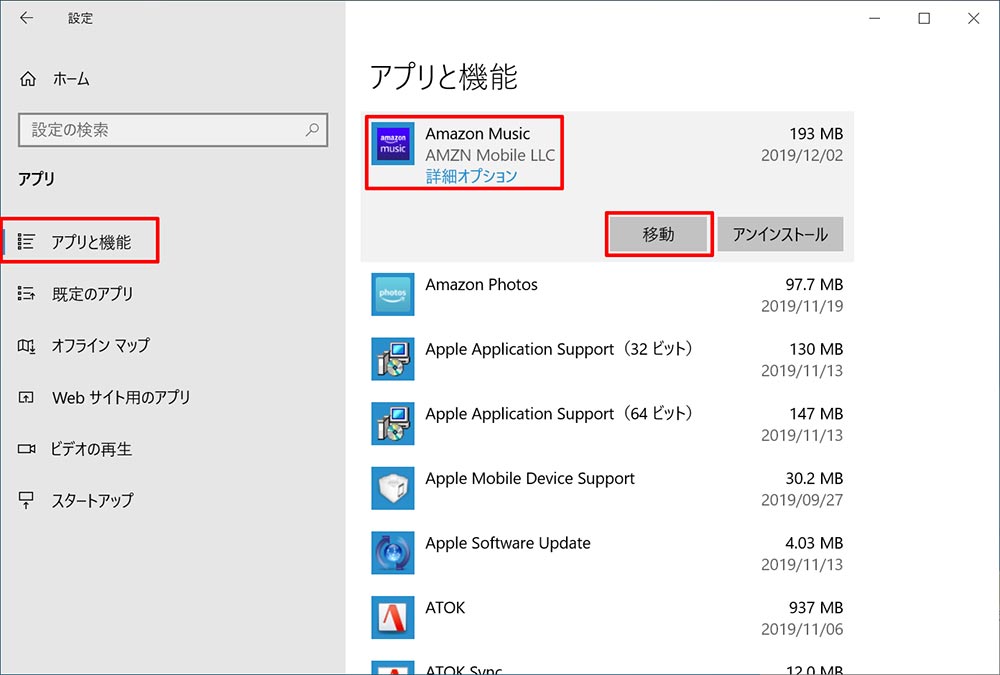Viewport: 1000px width, 675px height.
Task: Click the Apple Software Update icon
Action: pyautogui.click(x=393, y=553)
